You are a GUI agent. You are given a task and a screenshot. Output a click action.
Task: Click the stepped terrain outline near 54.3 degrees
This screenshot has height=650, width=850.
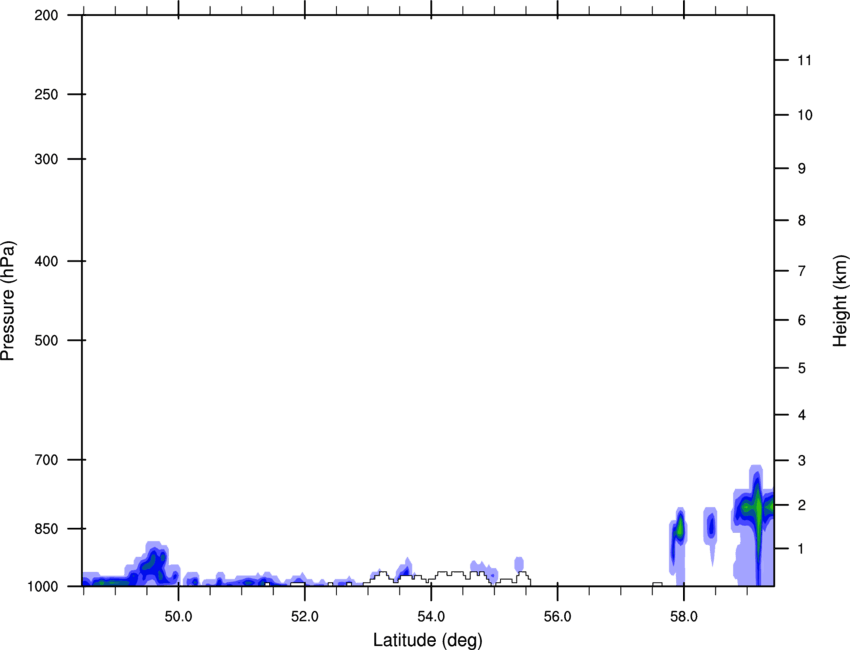pyautogui.click(x=448, y=577)
